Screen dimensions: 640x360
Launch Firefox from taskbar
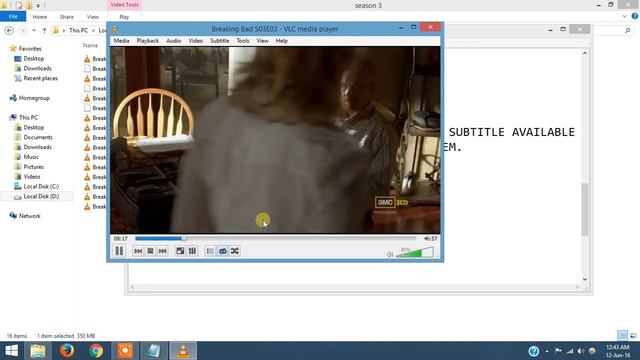coord(67,351)
